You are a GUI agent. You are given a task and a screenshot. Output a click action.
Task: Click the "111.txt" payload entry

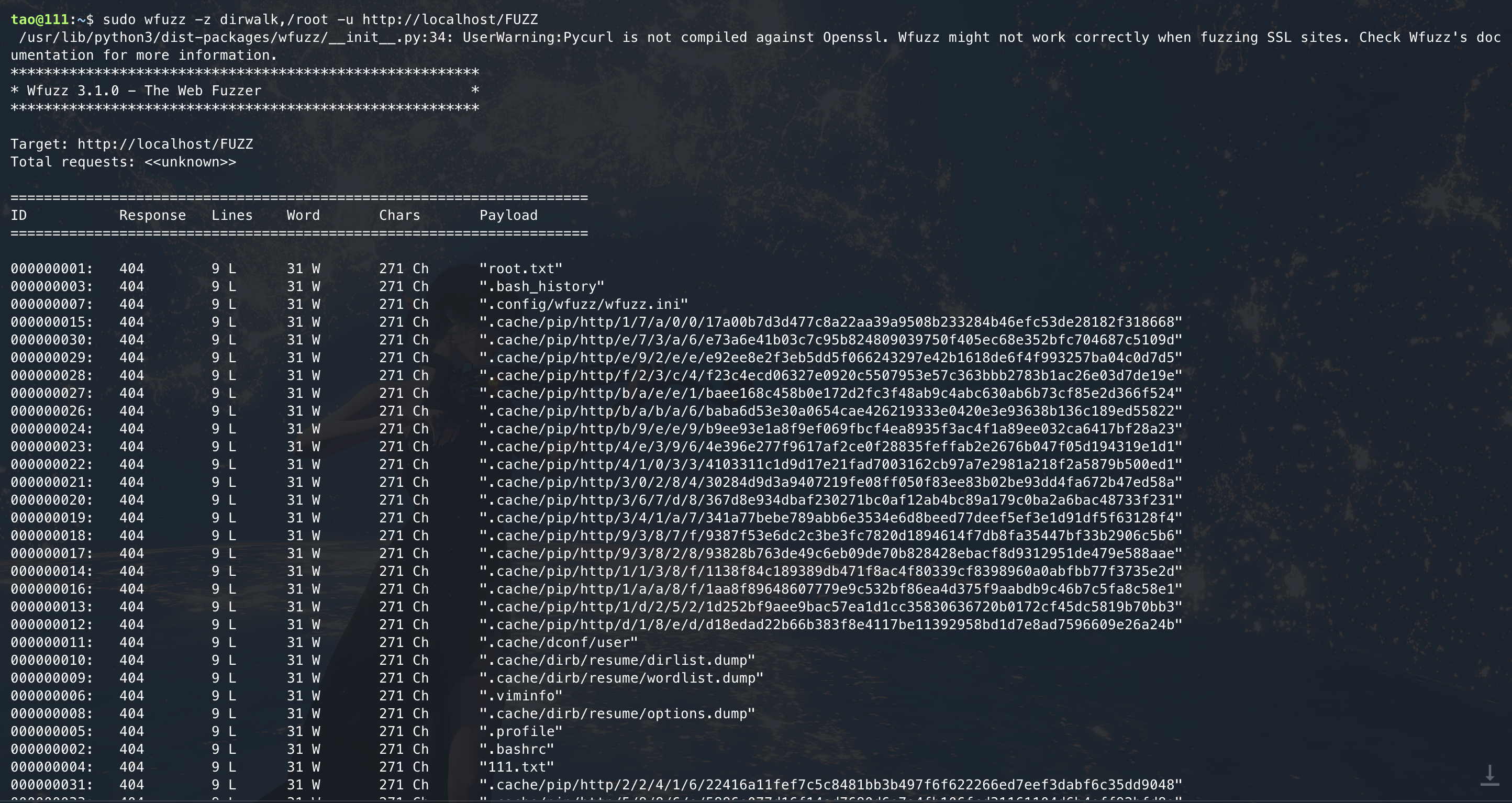[x=517, y=766]
